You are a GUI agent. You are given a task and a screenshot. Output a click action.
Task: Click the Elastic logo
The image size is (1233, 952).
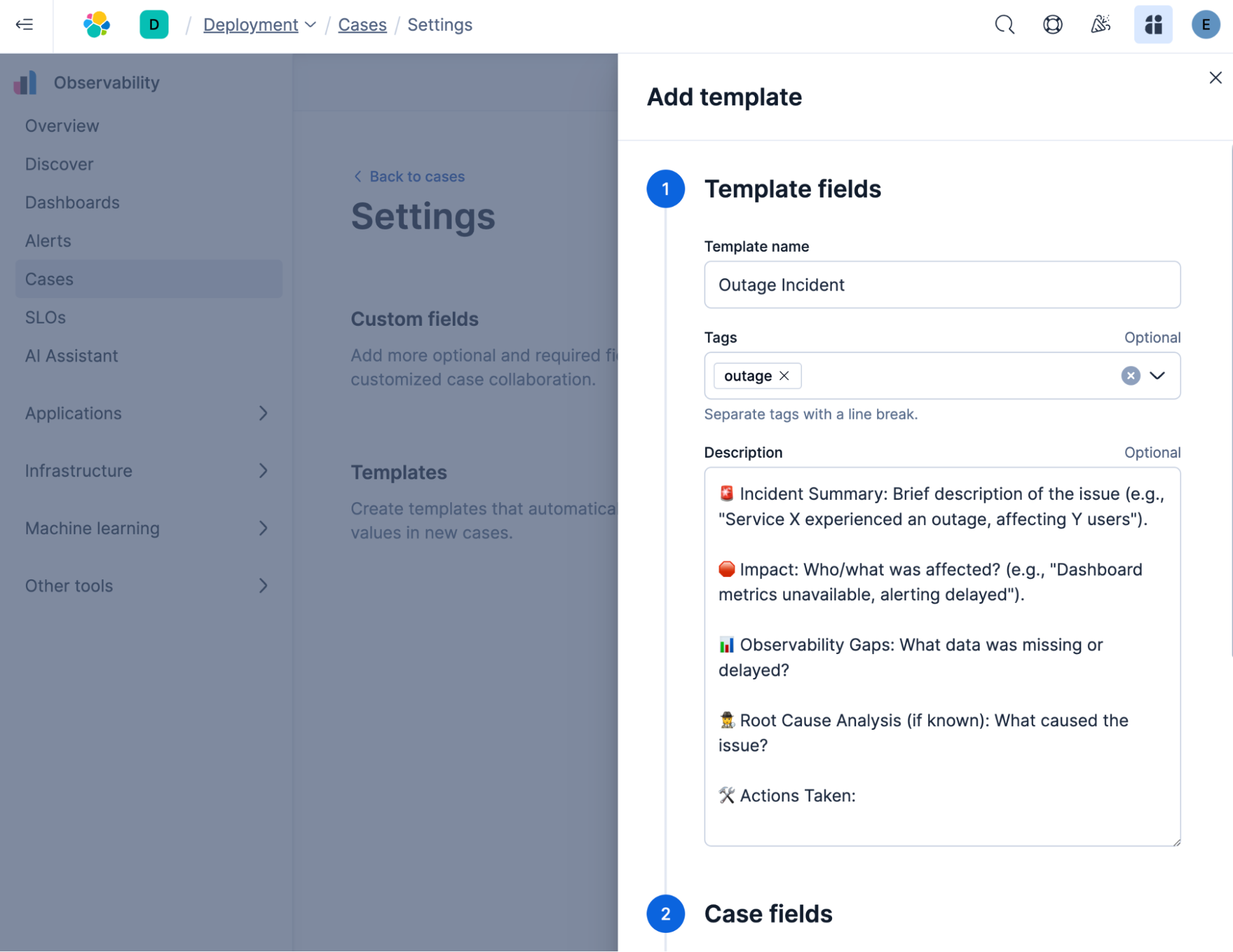click(97, 25)
